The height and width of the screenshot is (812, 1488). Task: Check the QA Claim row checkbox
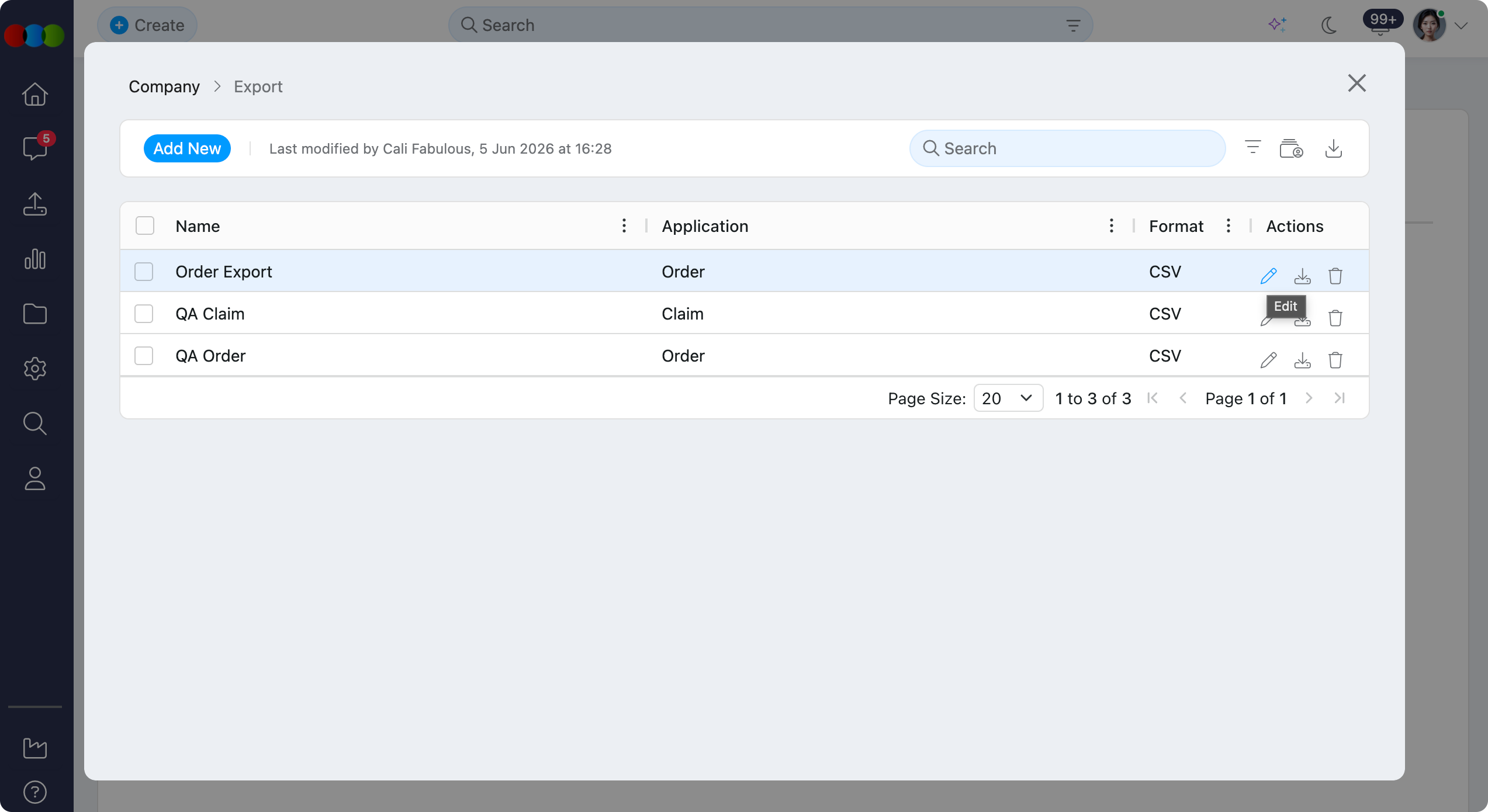coord(144,314)
